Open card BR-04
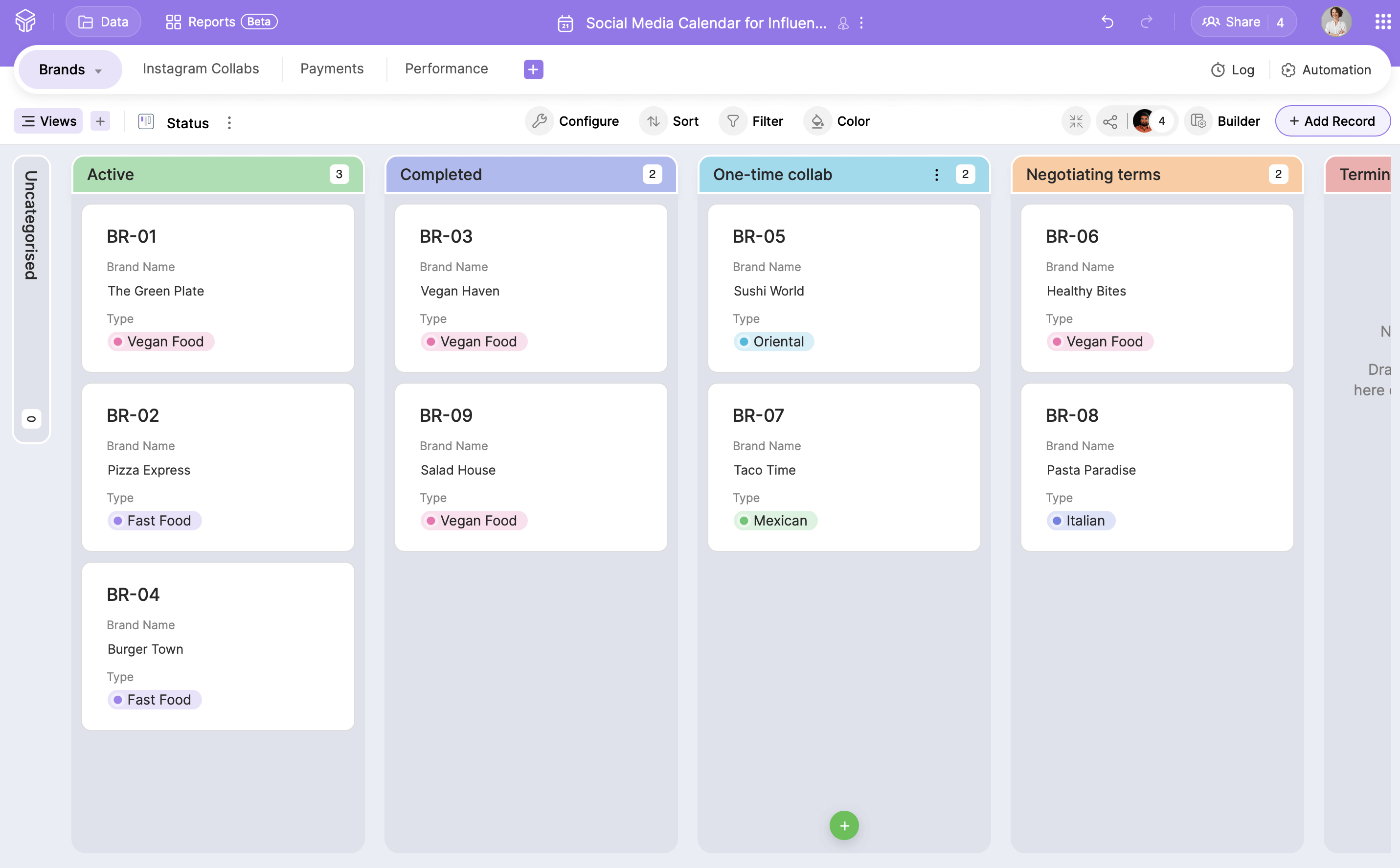1400x868 pixels. [x=218, y=646]
